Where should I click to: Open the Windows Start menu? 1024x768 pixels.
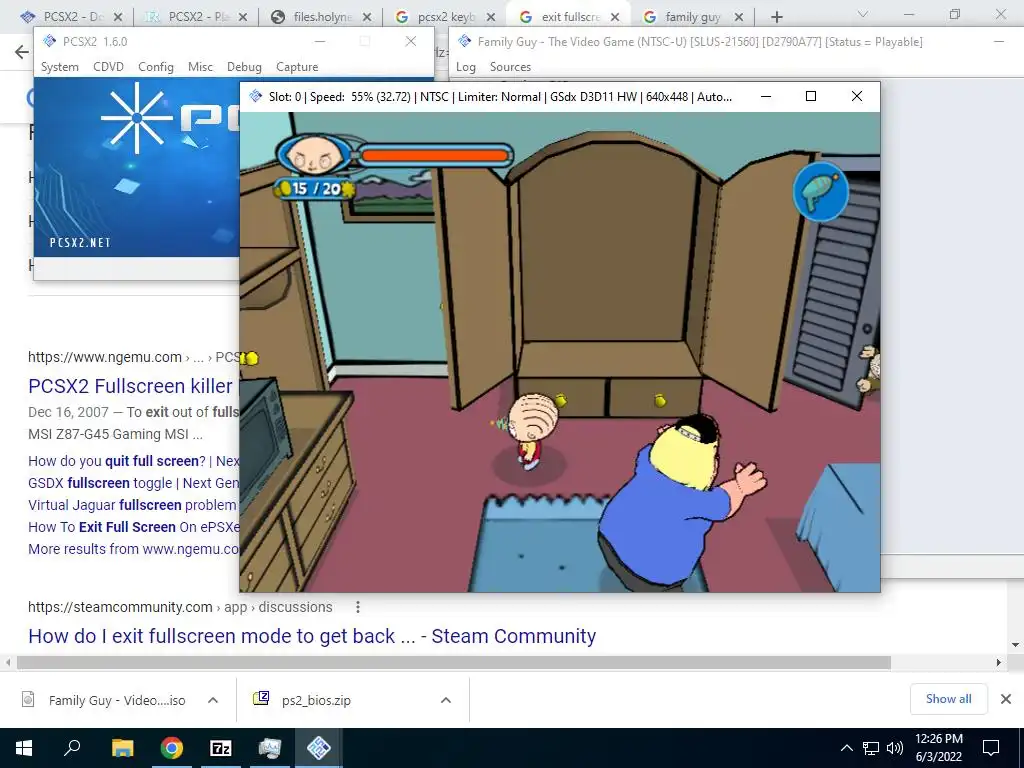pyautogui.click(x=24, y=748)
